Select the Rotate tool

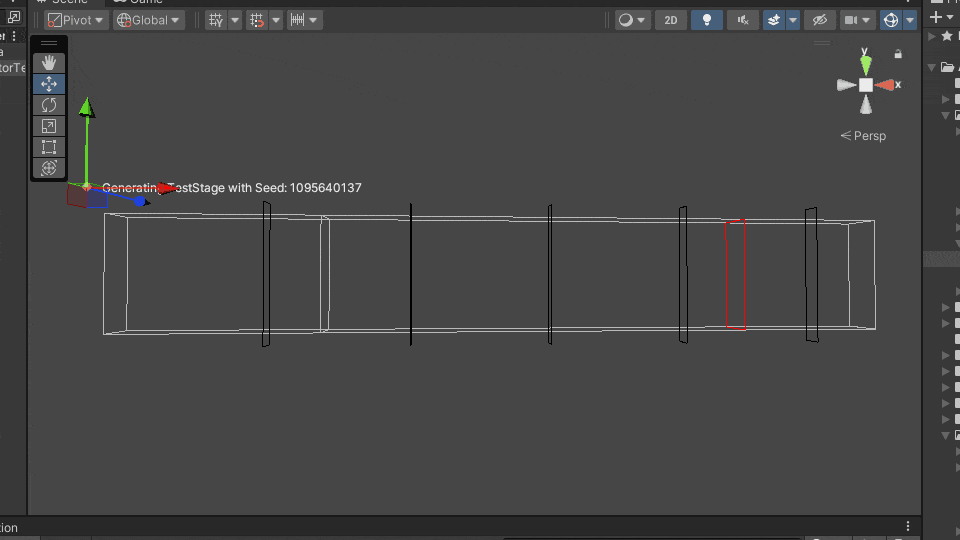click(x=49, y=105)
